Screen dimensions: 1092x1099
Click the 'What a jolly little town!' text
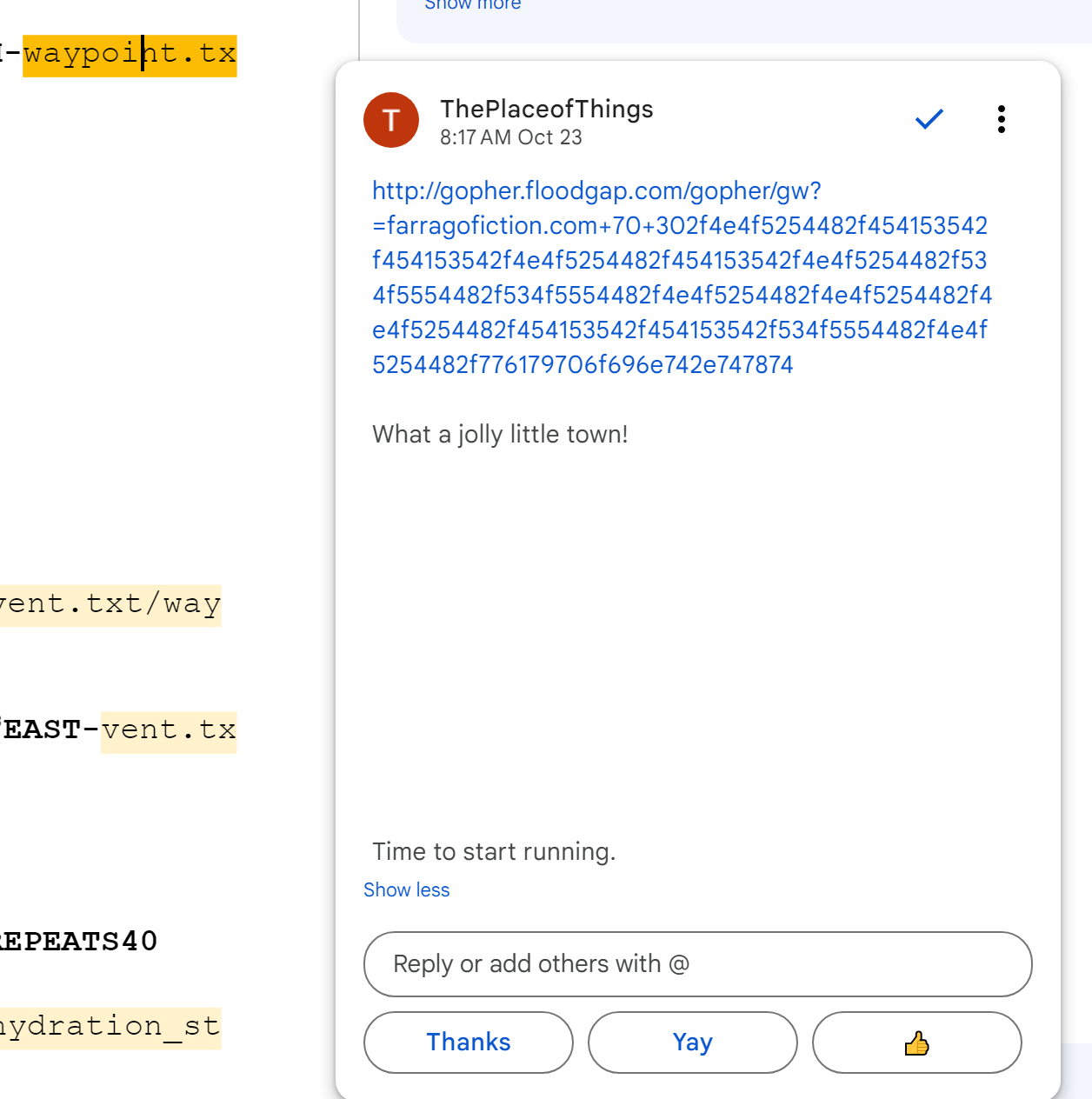point(500,434)
